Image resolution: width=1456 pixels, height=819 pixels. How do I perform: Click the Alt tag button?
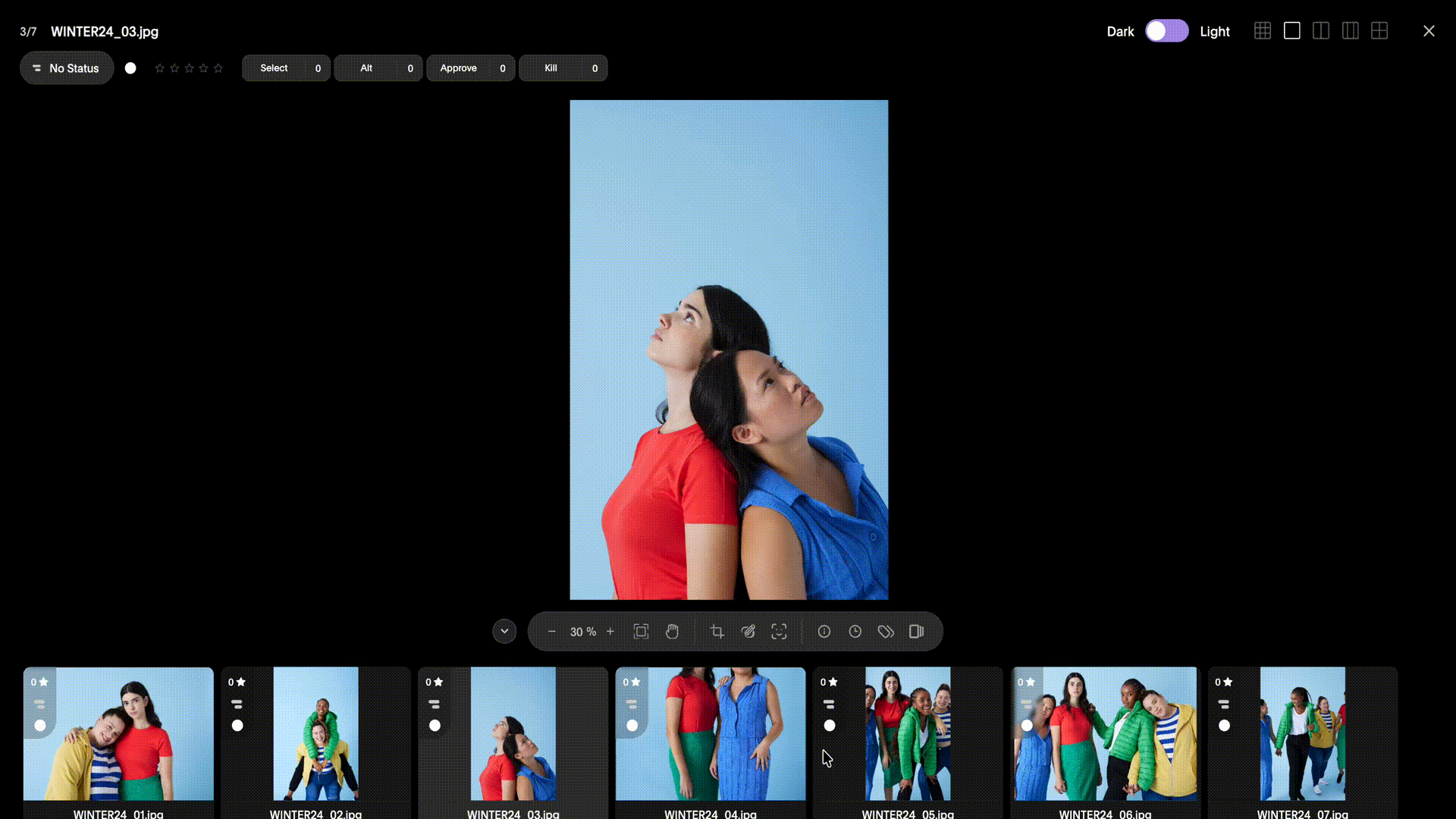pyautogui.click(x=378, y=68)
